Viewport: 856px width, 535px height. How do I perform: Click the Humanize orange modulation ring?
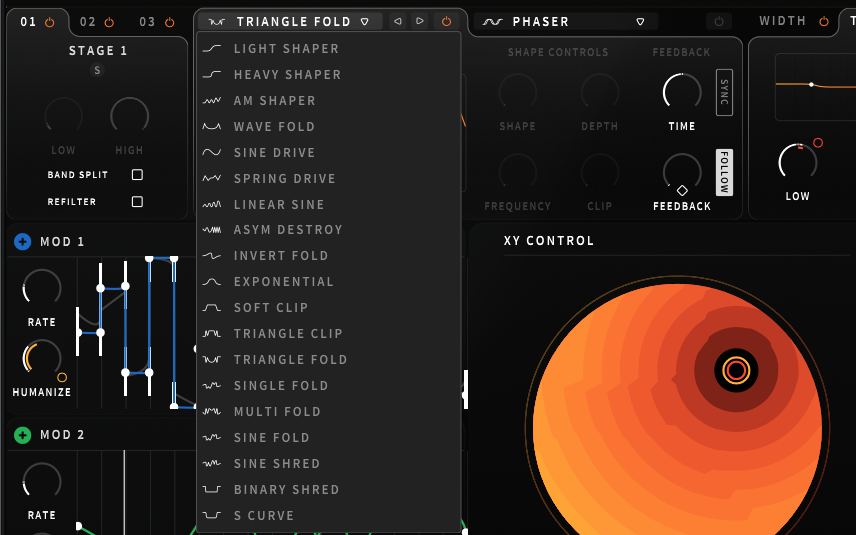tap(62, 377)
